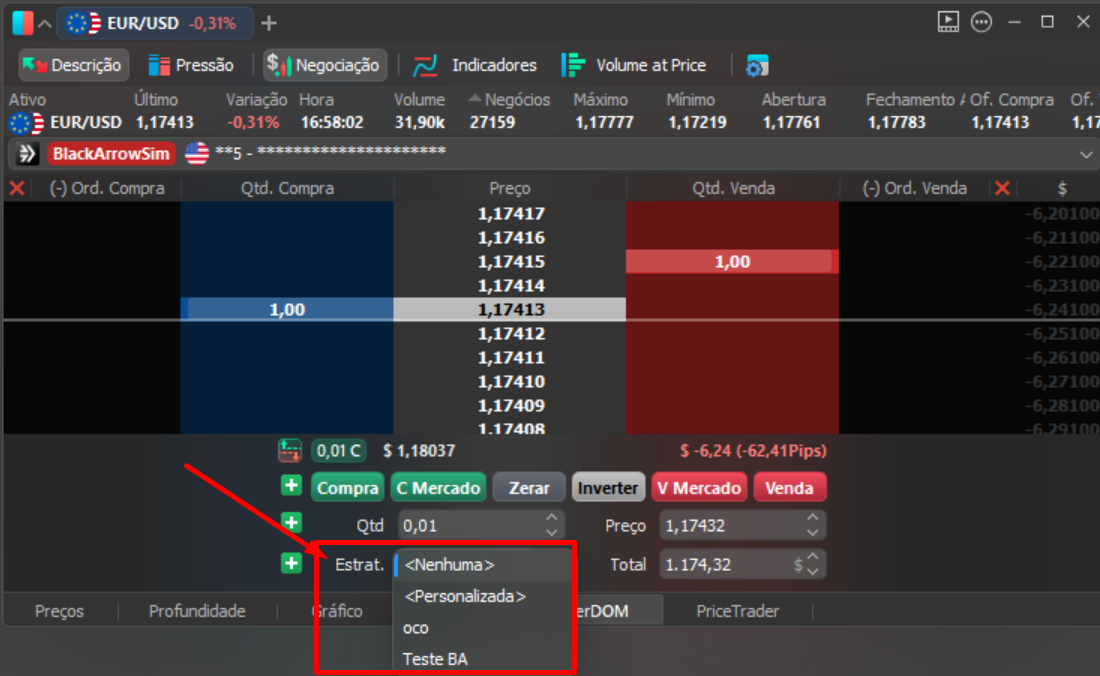The height and width of the screenshot is (676, 1100).
Task: Click the Inverter button
Action: tap(608, 487)
